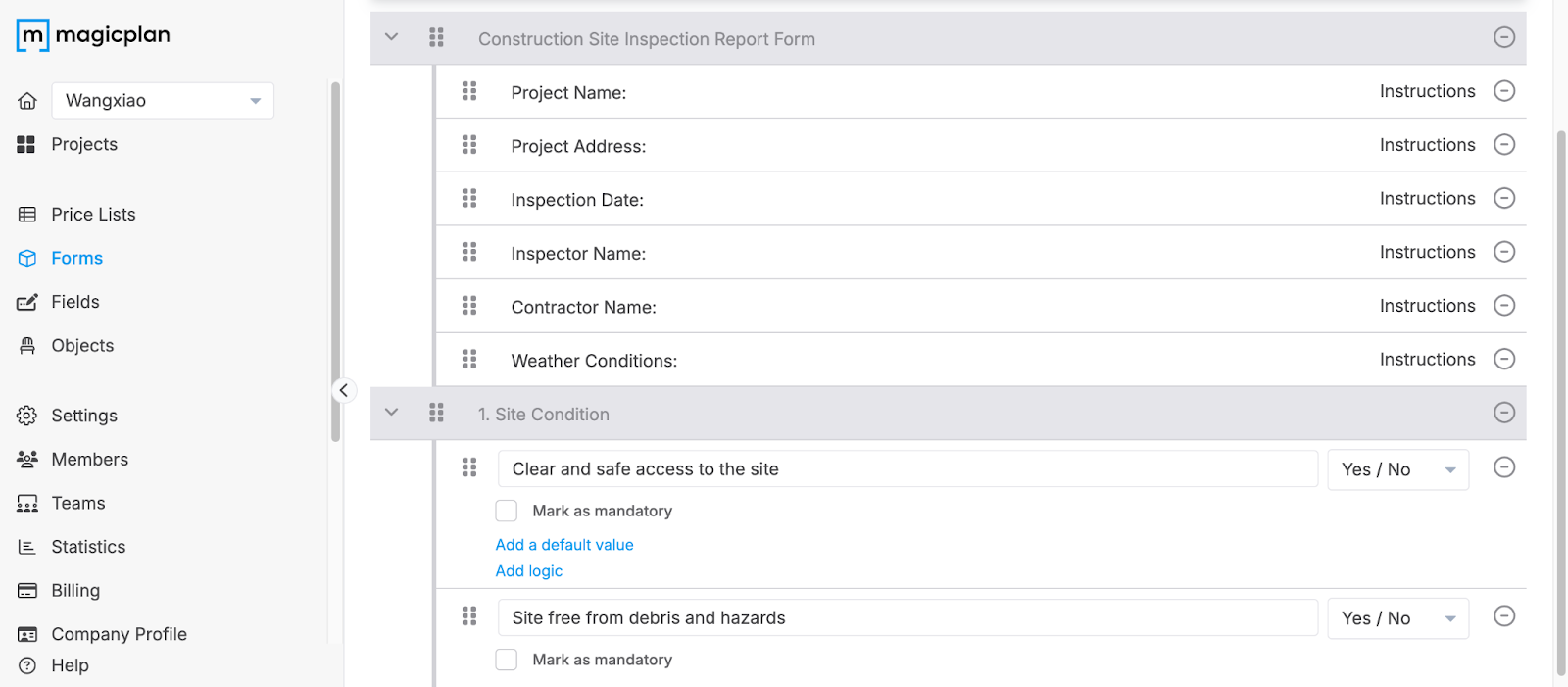Remove the Inspector Name field
Viewport: 1568px width, 687px height.
pyautogui.click(x=1504, y=252)
